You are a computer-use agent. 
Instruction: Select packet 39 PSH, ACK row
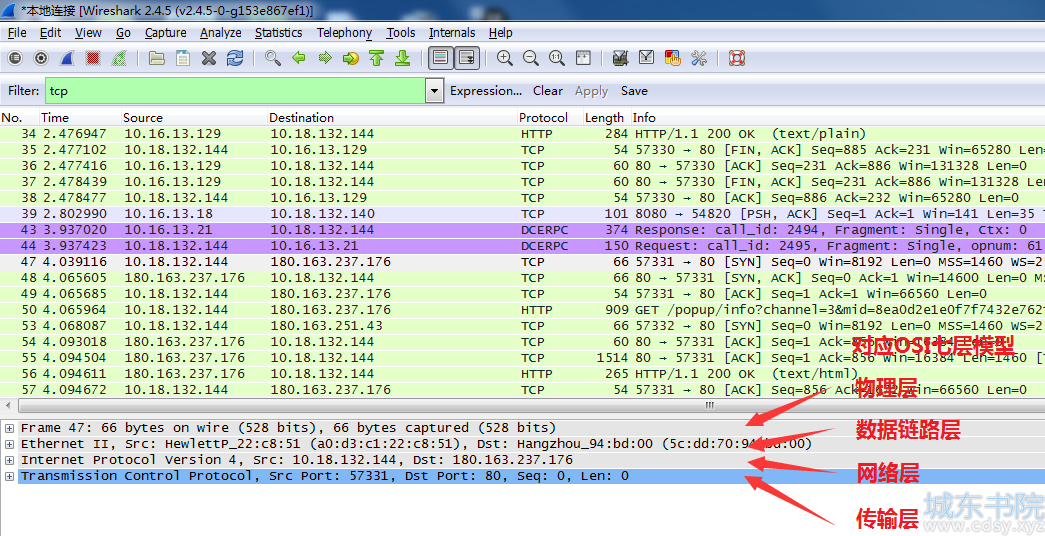(x=522, y=214)
